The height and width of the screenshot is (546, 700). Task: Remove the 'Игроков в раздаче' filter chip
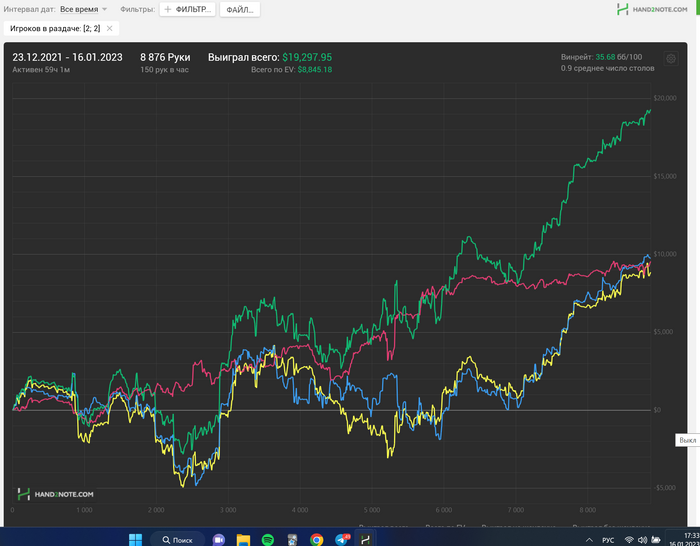(109, 29)
